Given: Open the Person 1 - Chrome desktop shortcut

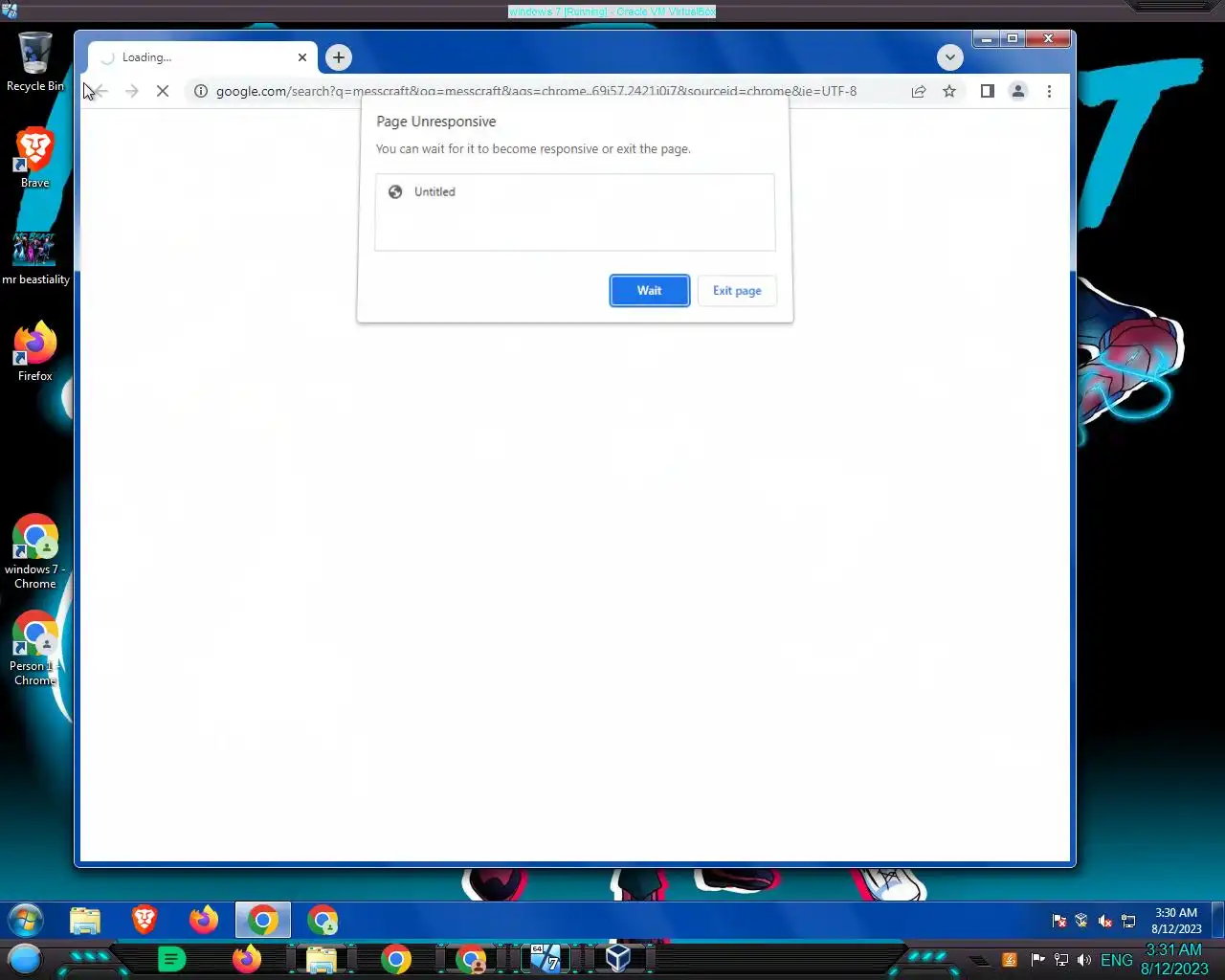Looking at the screenshot, I should coord(35,649).
